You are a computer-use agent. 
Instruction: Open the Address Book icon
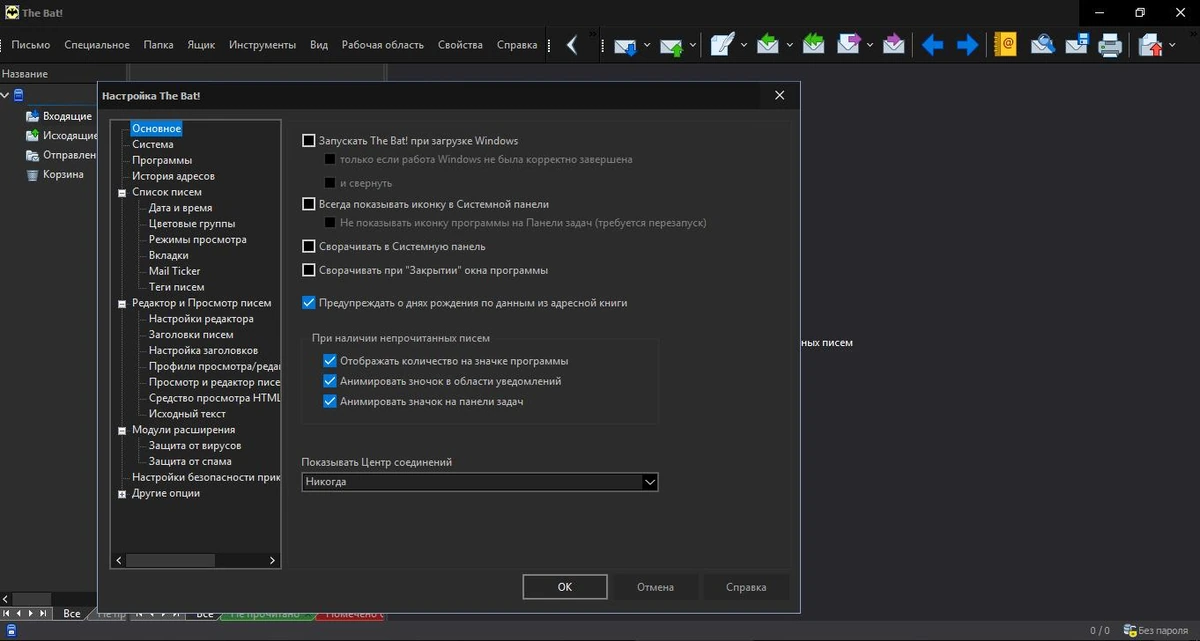coord(1005,45)
